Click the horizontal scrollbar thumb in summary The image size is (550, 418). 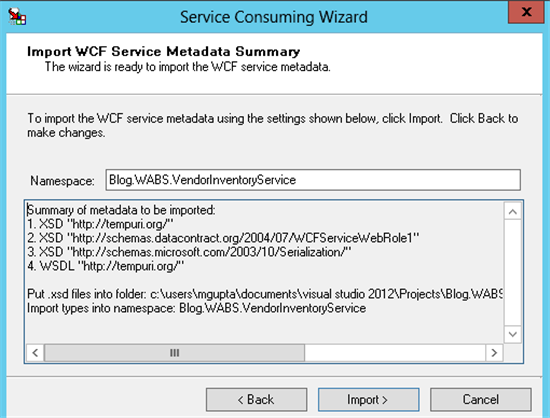[174, 352]
